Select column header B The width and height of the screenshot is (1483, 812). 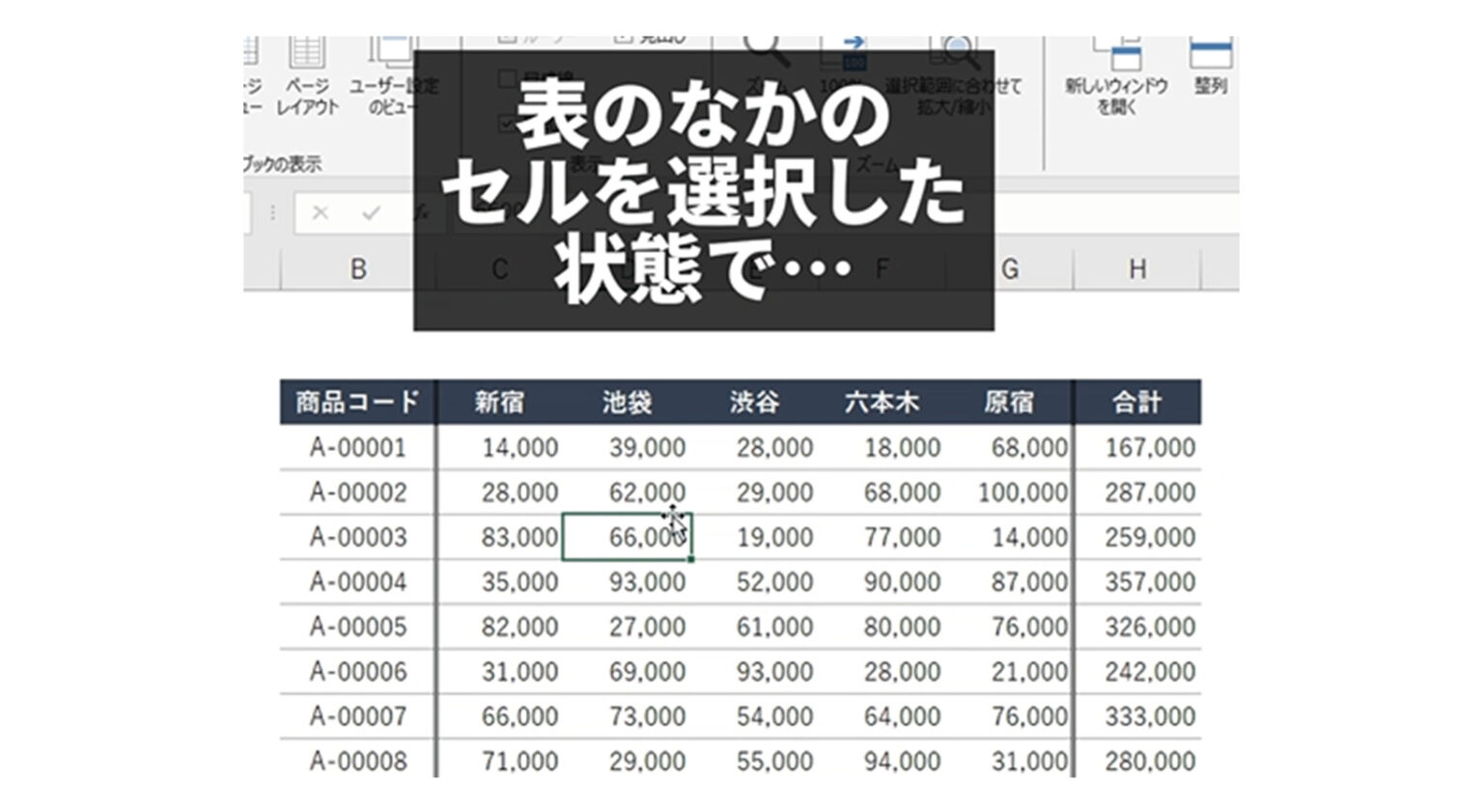coord(358,269)
